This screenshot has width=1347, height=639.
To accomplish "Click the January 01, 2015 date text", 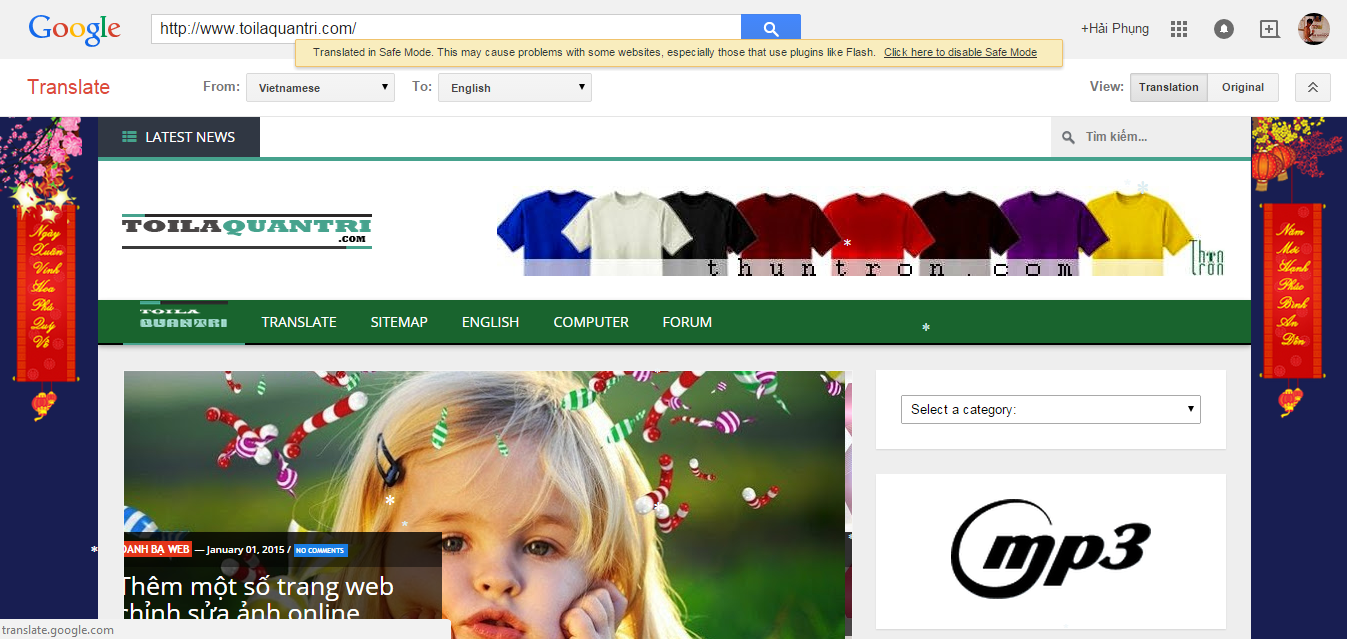I will point(245,550).
